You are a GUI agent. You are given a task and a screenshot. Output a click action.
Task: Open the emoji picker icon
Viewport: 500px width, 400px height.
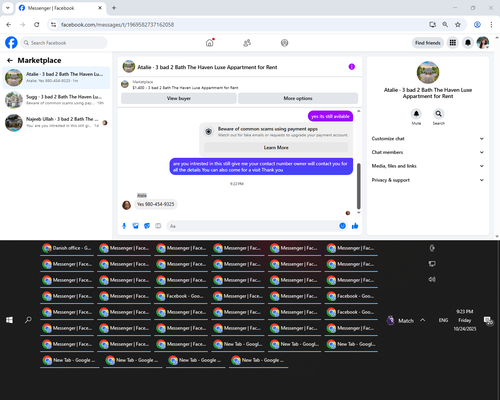(342, 226)
